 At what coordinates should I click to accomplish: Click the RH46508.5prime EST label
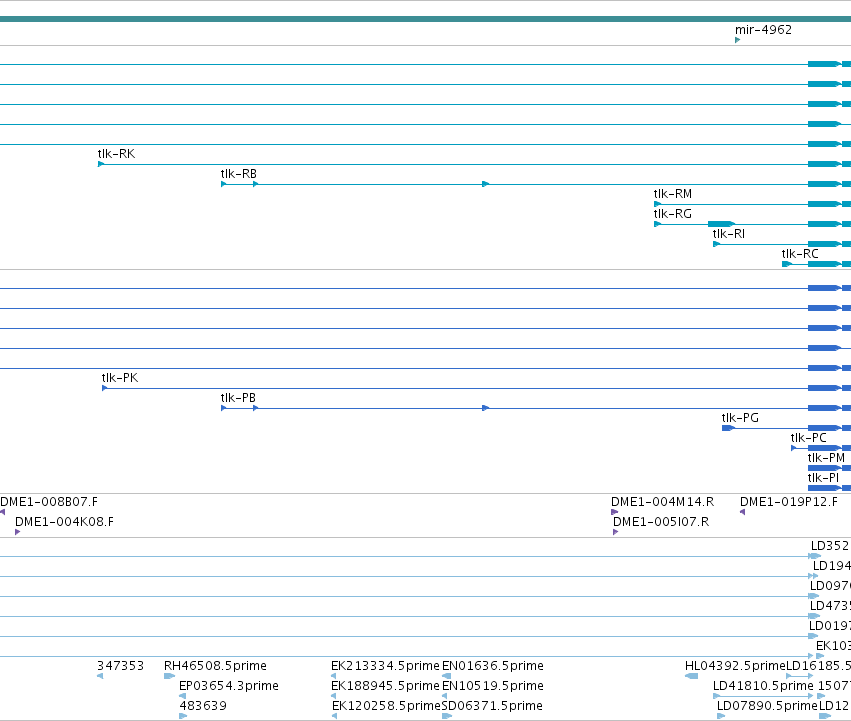coord(215,666)
